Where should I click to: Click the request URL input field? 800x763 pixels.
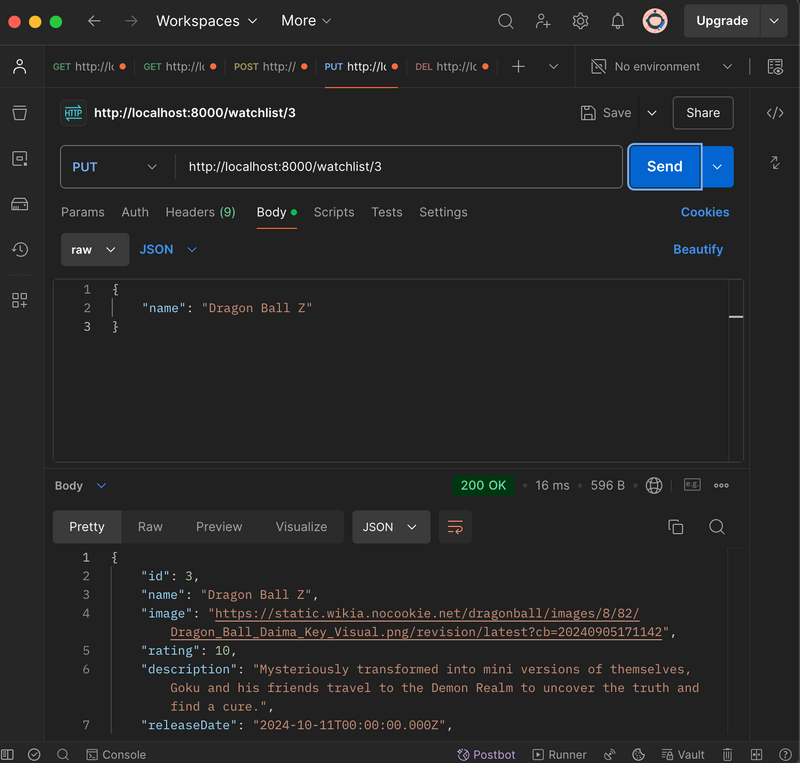pos(399,167)
